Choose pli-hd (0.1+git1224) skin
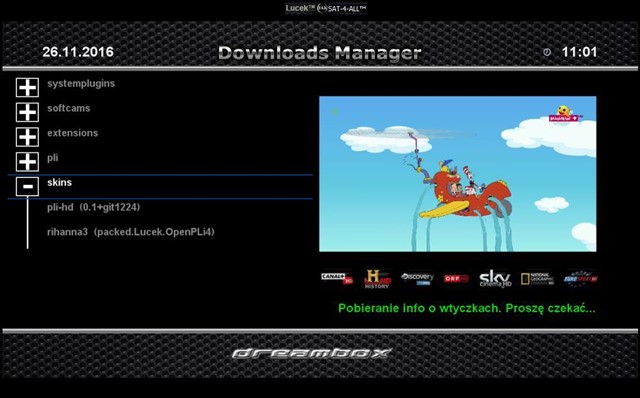Image resolution: width=640 pixels, height=398 pixels. click(x=93, y=207)
